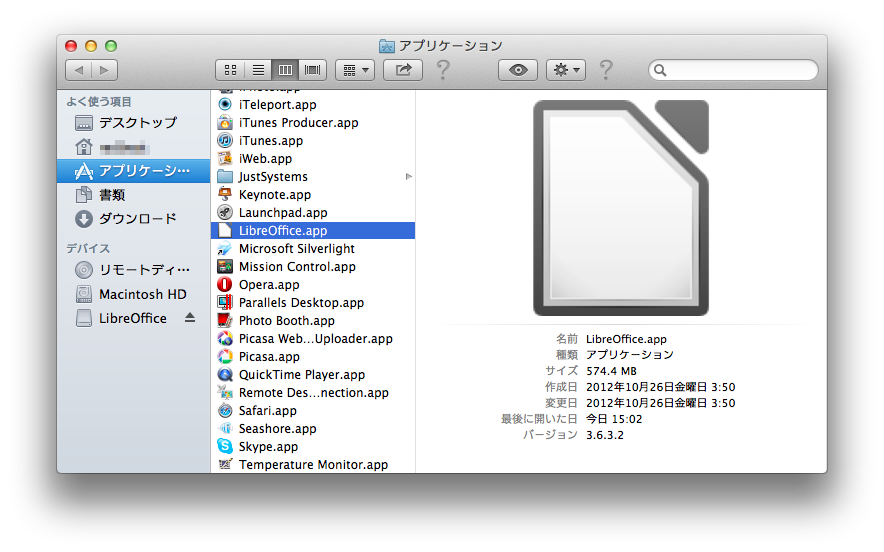This screenshot has height=552, width=884.
Task: Open デスクトップ in the sidebar
Action: point(134,122)
